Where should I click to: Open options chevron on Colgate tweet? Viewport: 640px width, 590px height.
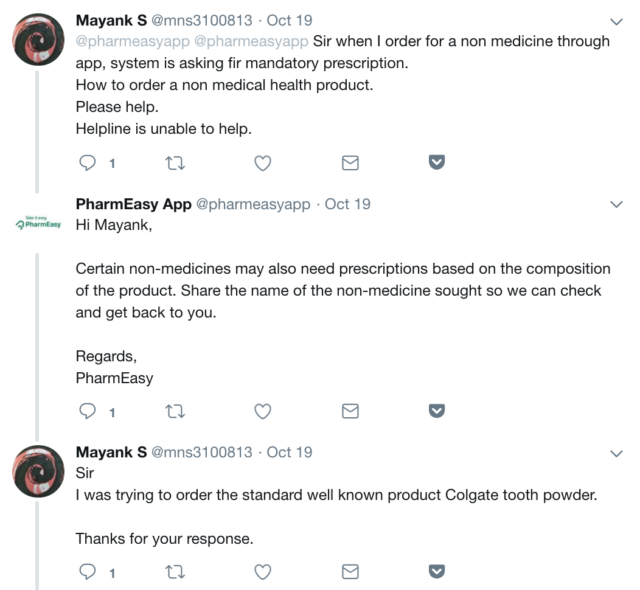pyautogui.click(x=616, y=452)
